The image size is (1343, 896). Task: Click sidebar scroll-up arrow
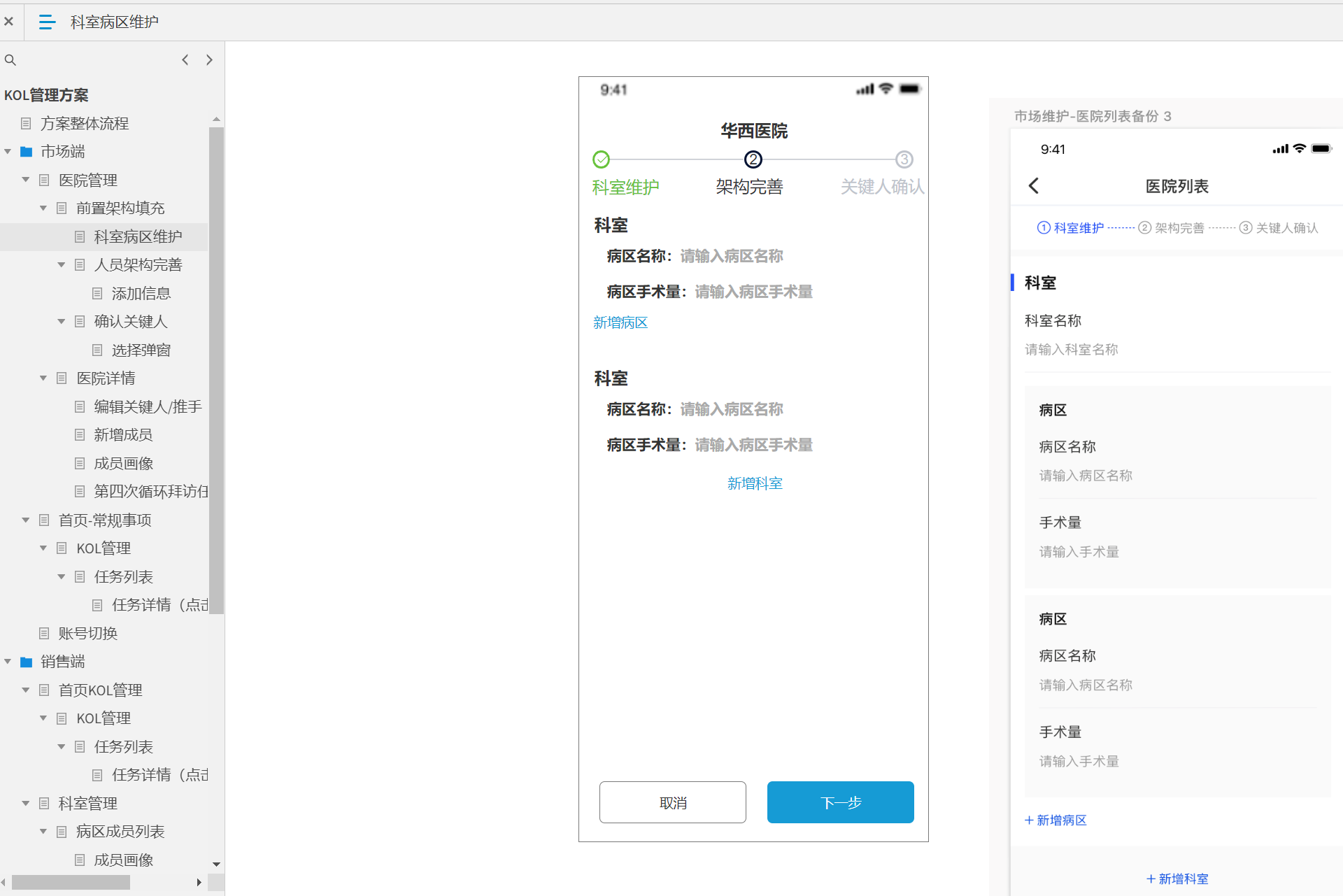pos(216,120)
